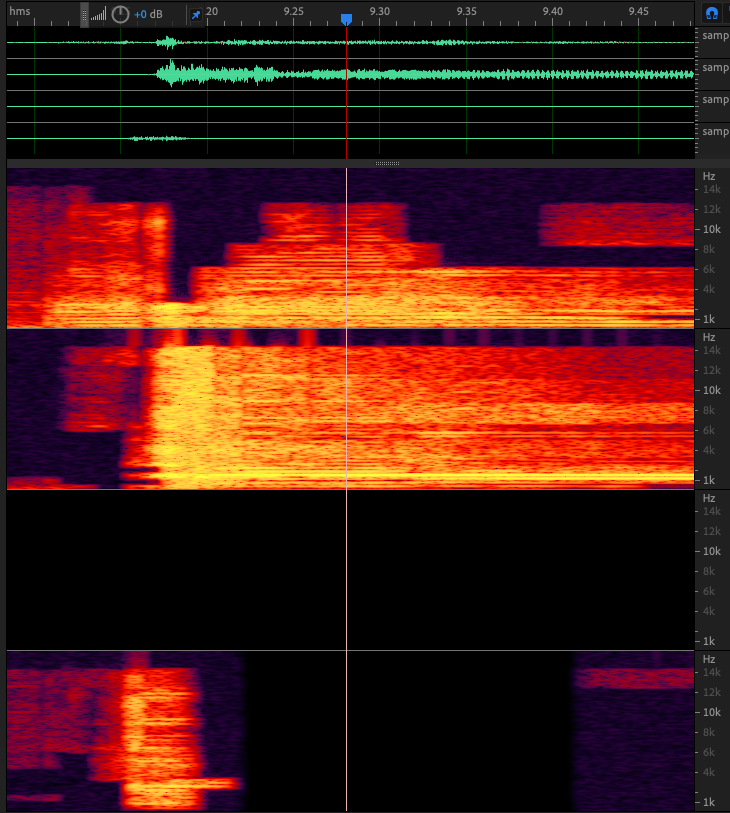This screenshot has height=813, width=730.
Task: Click inside the empty third spectrogram channel
Action: click(350, 570)
